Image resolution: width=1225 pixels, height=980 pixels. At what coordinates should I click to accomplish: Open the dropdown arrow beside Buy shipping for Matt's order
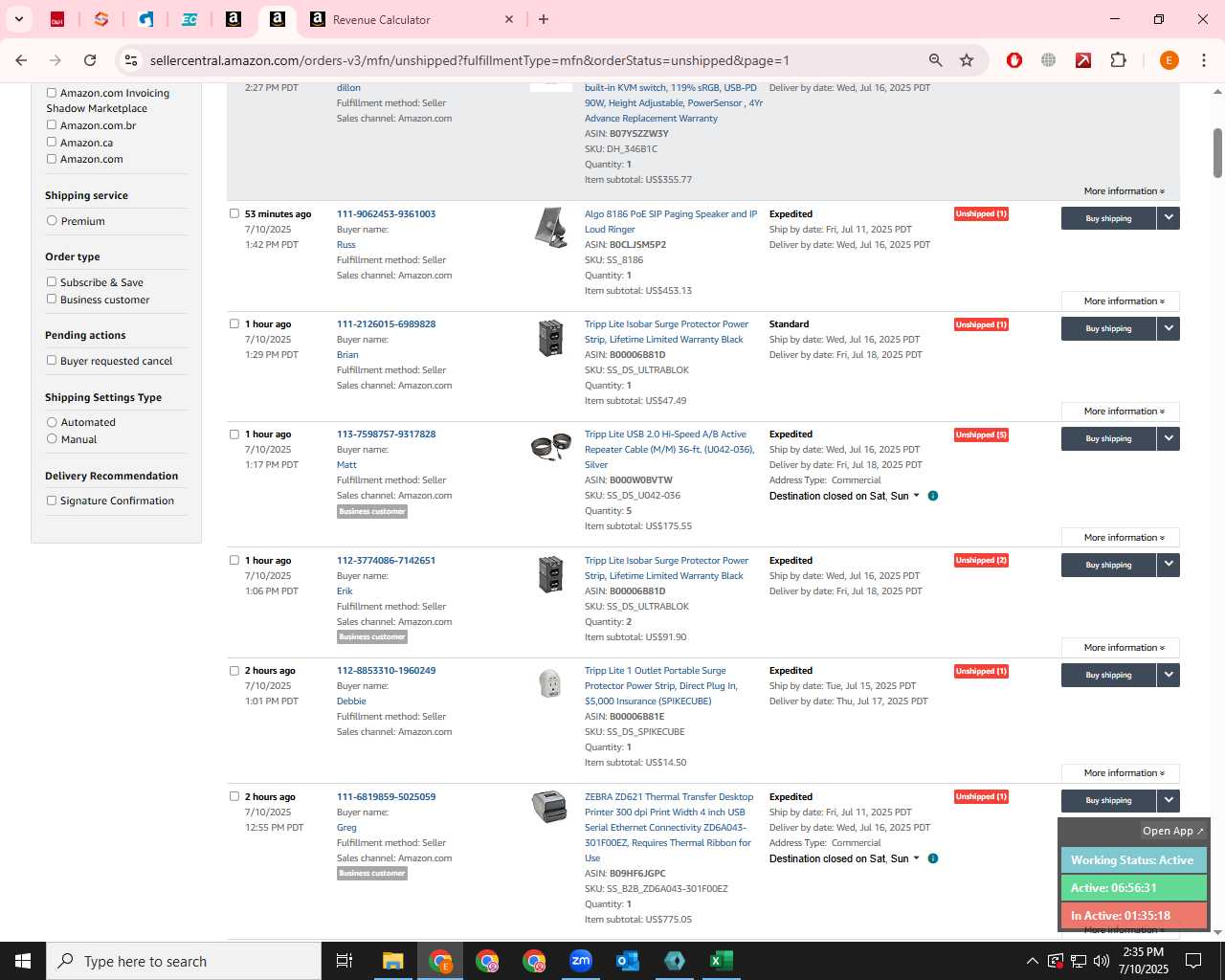(1169, 438)
